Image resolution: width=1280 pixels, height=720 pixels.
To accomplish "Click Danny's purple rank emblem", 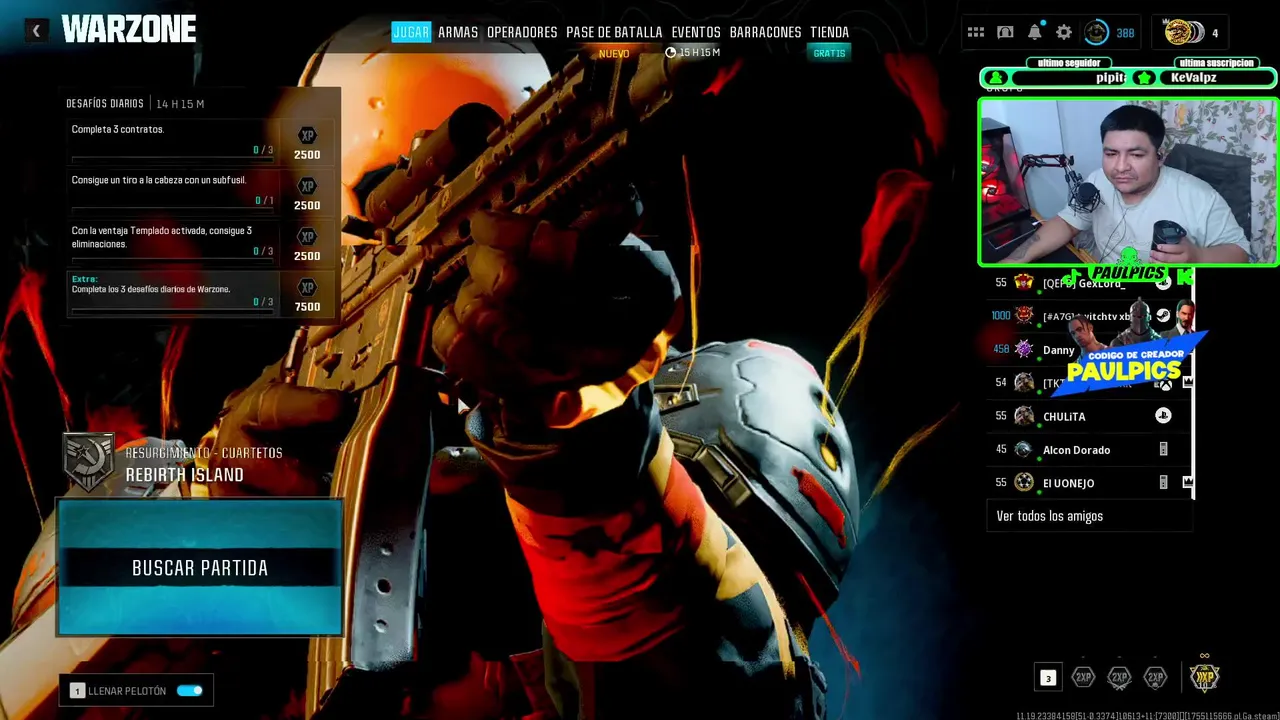I will click(x=1023, y=349).
